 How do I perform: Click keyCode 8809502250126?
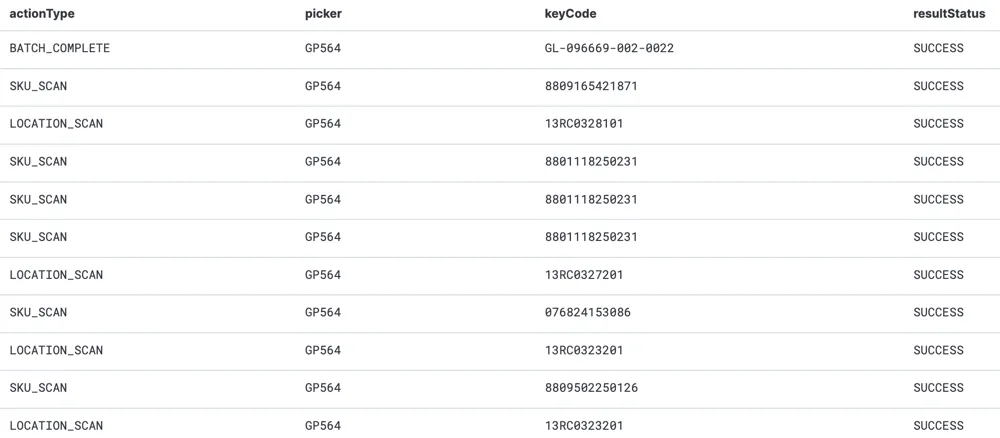(591, 388)
